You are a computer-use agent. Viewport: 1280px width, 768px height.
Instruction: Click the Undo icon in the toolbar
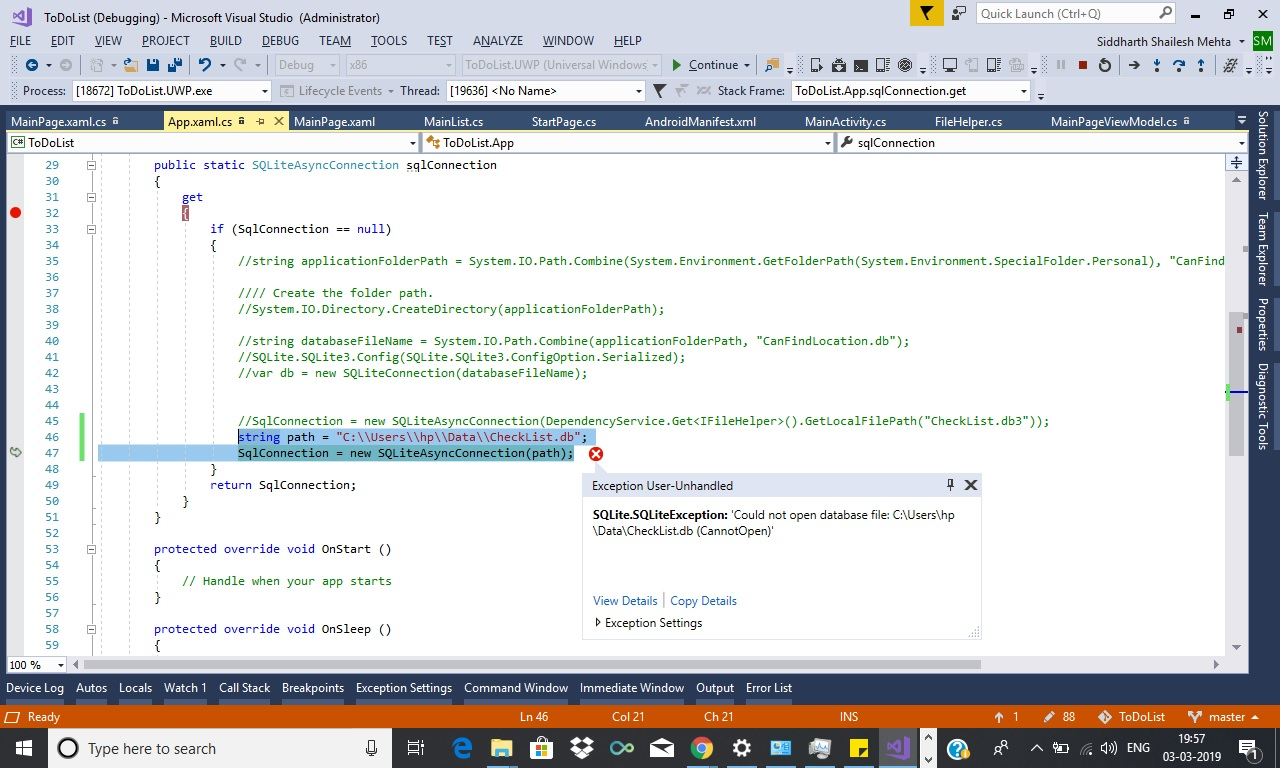(205, 66)
